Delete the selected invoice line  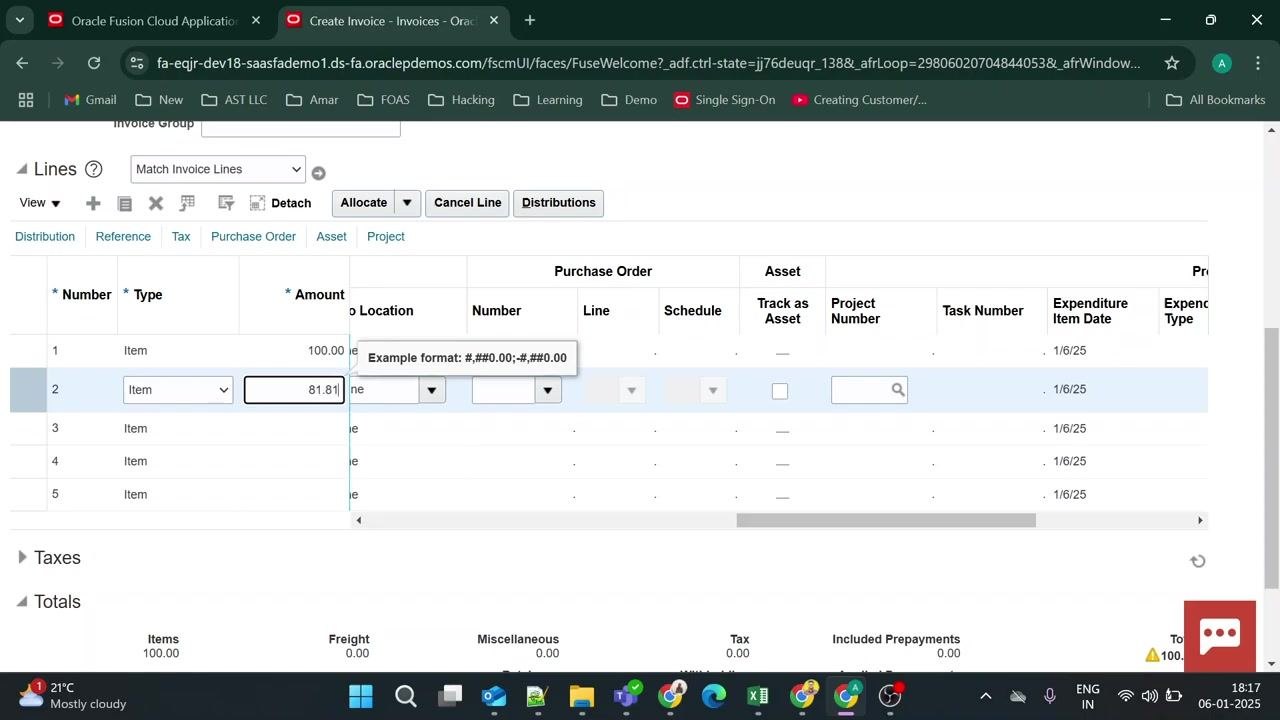[156, 203]
